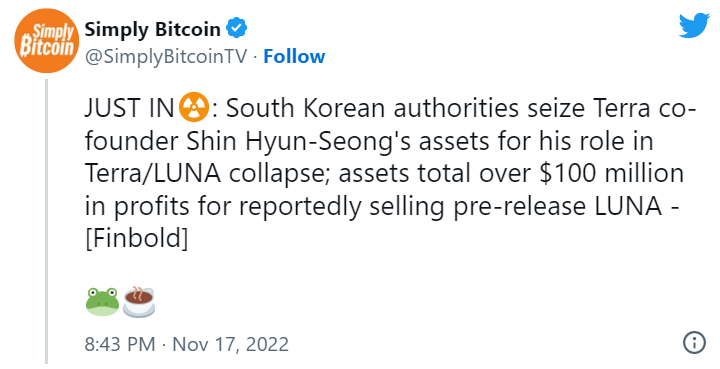Click the radioactive emoji after JUST IN
This screenshot has height=369, width=720.
[194, 108]
